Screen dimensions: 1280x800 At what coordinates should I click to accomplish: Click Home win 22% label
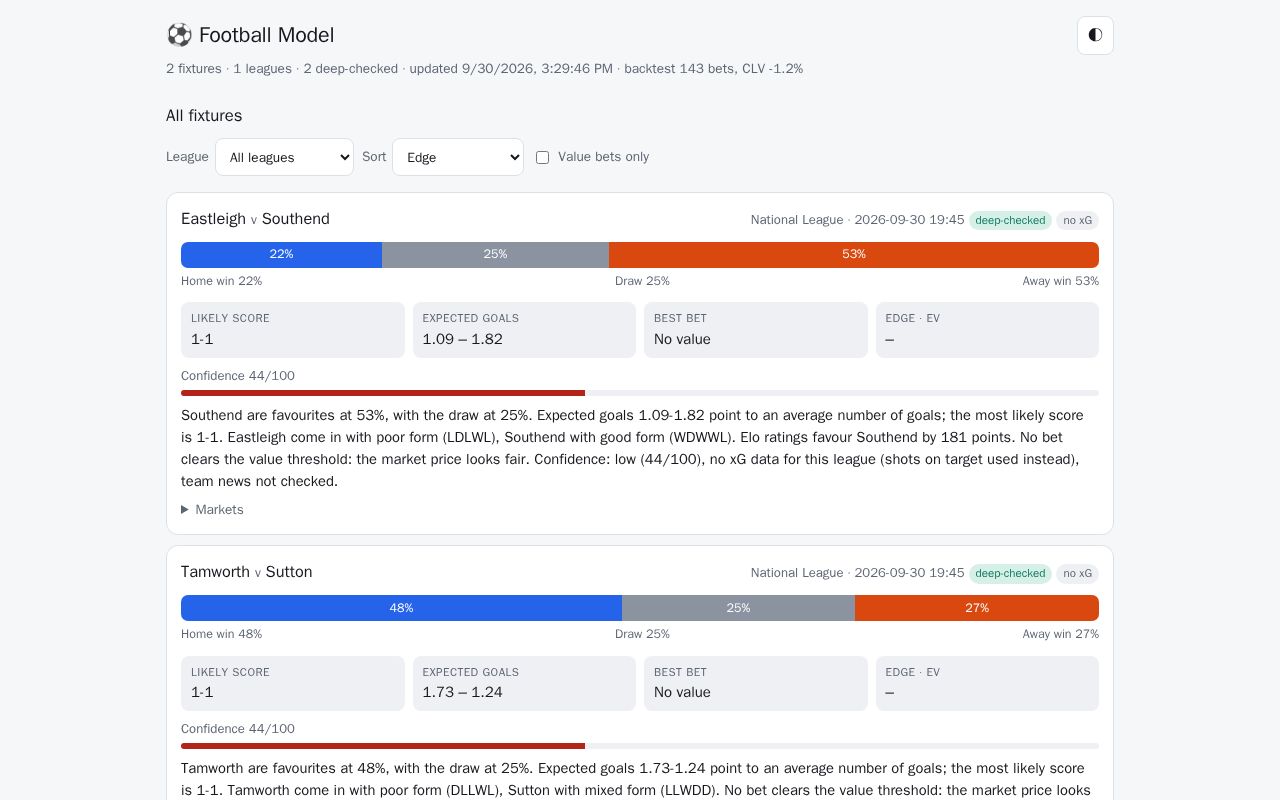(x=221, y=281)
